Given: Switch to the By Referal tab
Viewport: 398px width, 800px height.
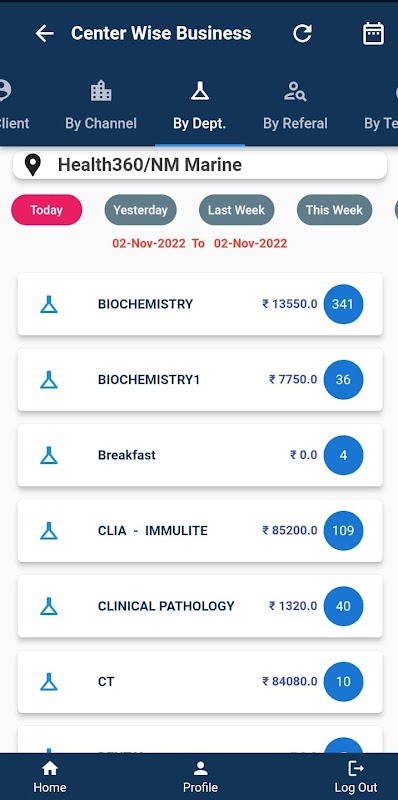Looking at the screenshot, I should pos(295,106).
